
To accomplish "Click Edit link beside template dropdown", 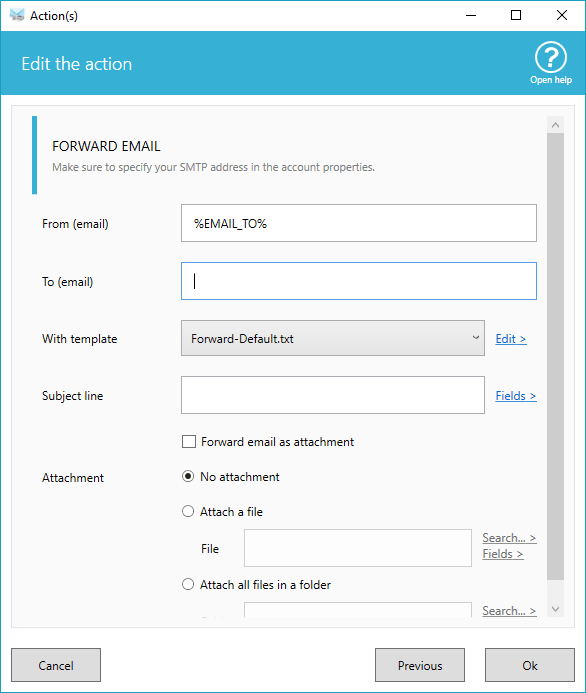I will (x=511, y=339).
